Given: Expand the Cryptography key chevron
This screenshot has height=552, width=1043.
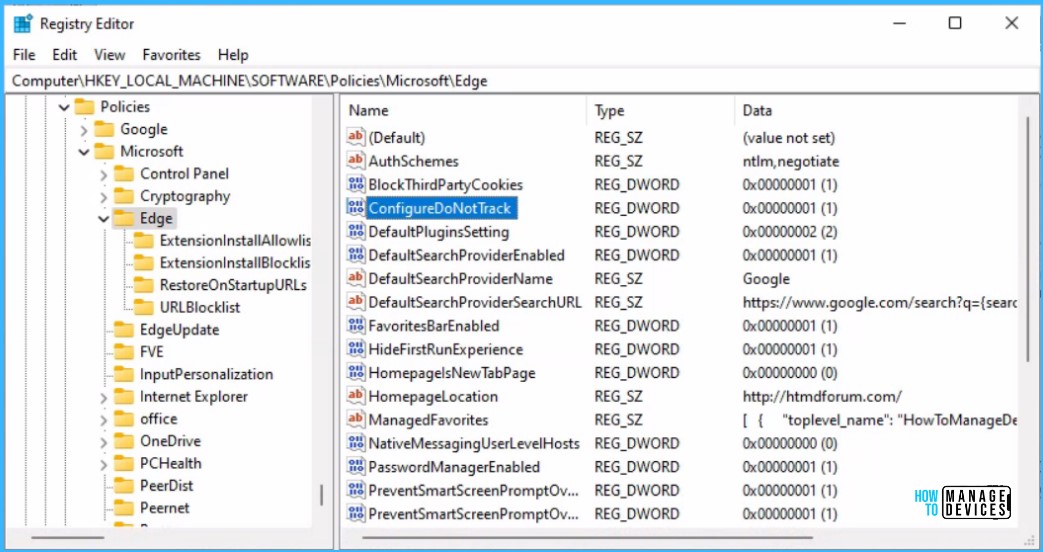Looking at the screenshot, I should 104,197.
